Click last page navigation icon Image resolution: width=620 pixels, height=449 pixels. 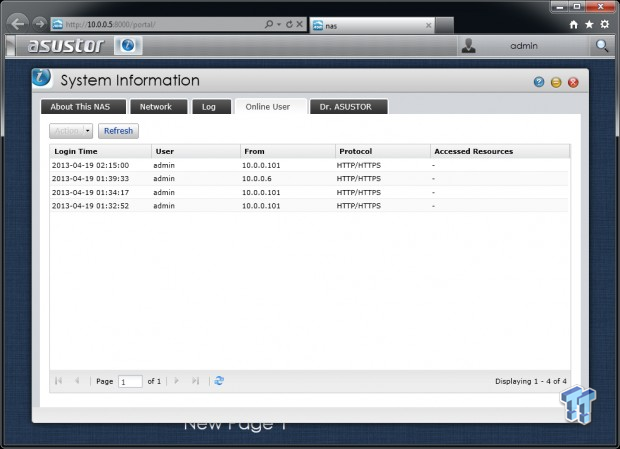[195, 381]
